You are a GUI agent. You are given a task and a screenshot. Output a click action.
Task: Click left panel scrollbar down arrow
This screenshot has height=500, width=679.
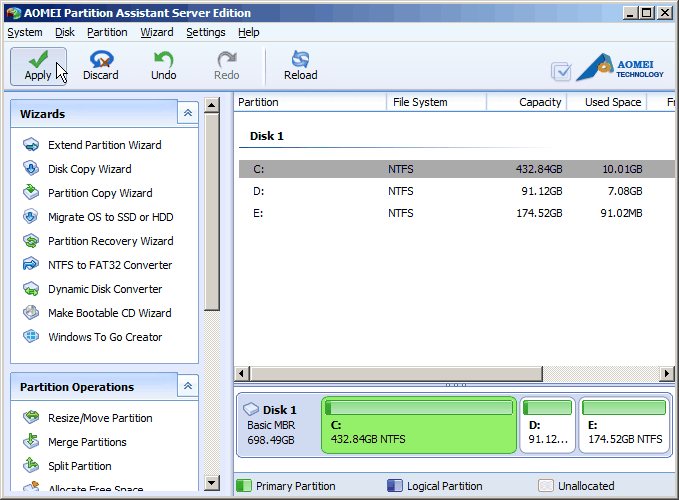click(212, 482)
